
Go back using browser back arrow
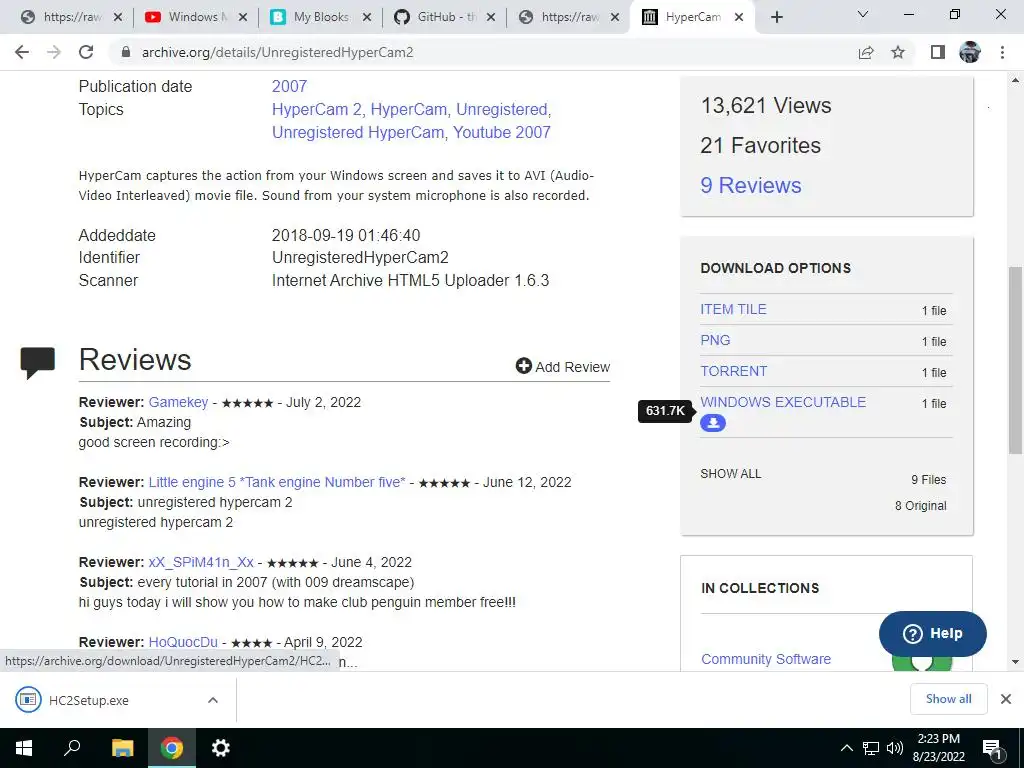coord(22,52)
